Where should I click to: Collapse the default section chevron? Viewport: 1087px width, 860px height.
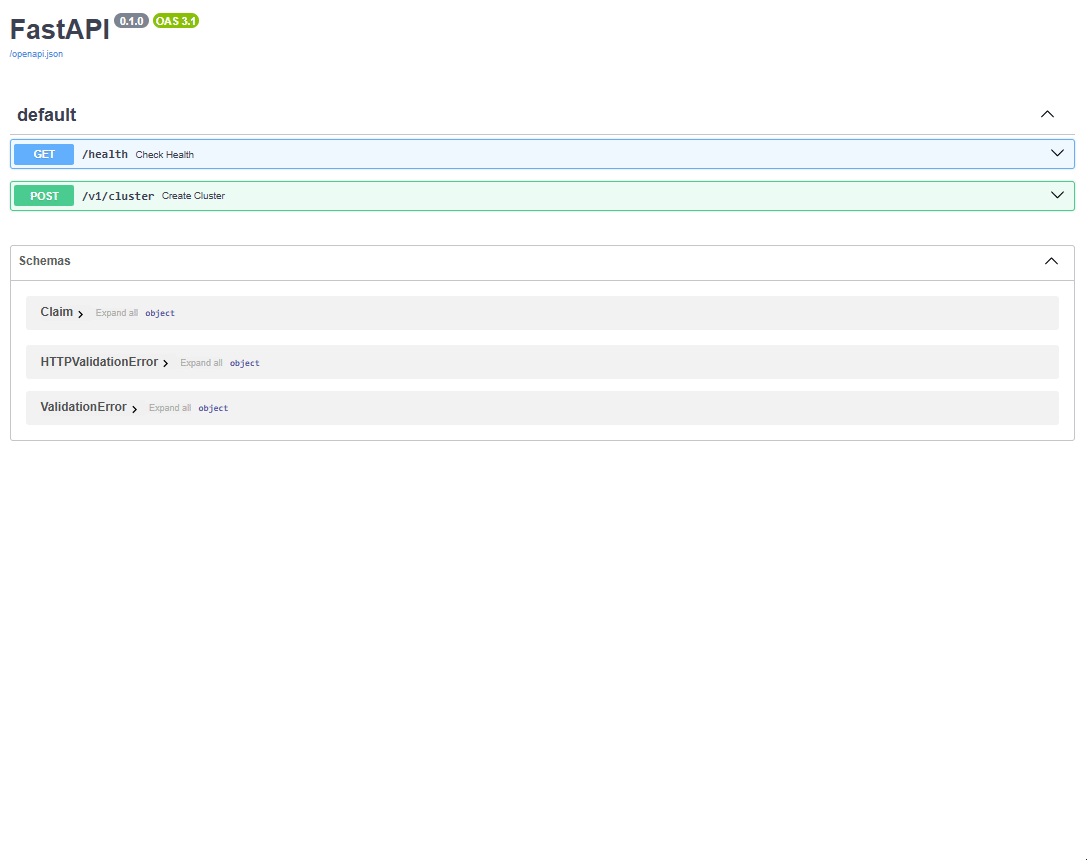pyautogui.click(x=1047, y=114)
